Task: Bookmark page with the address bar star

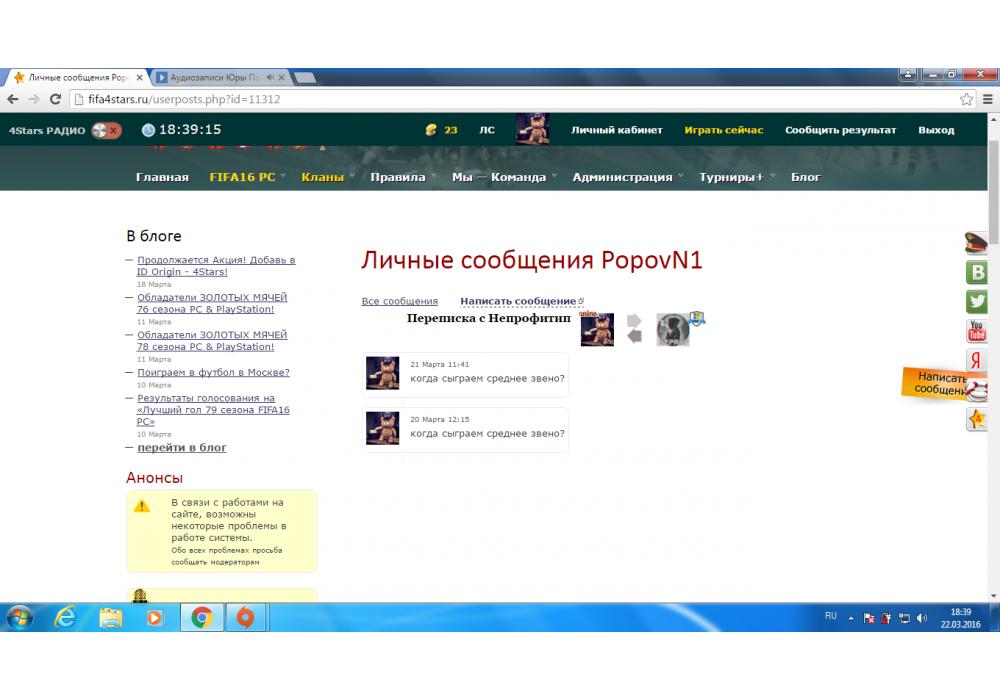Action: [966, 100]
